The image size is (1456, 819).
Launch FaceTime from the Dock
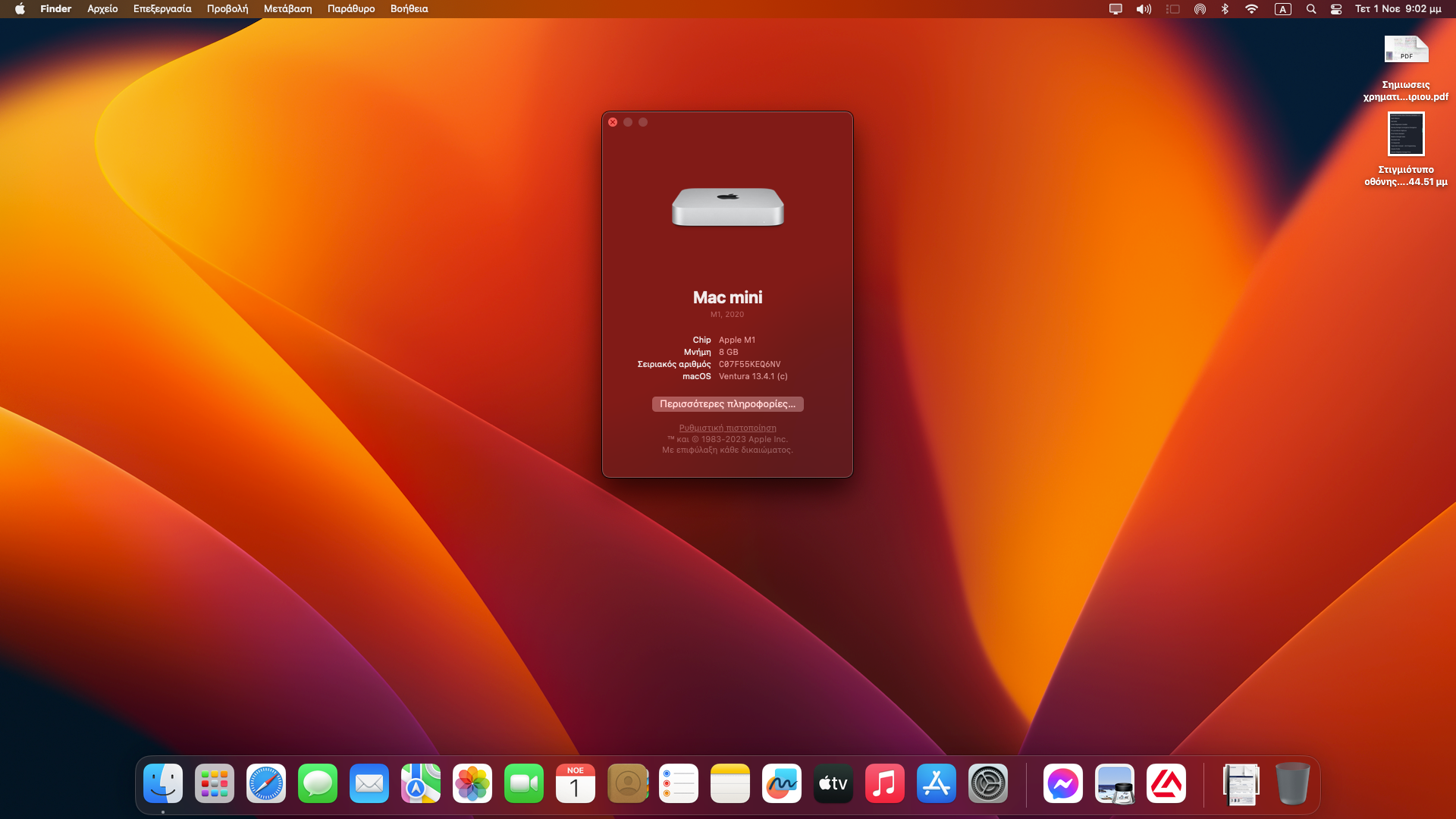524,783
